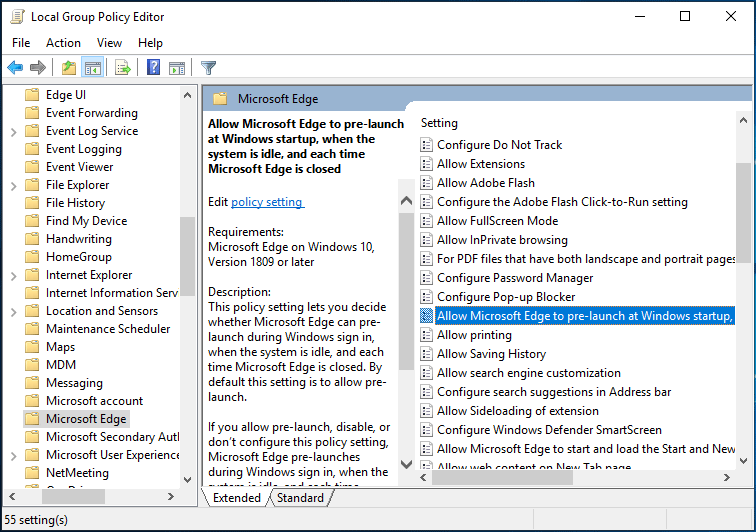Open the Action menu
Screen dimensions: 756x532
click(x=63, y=43)
